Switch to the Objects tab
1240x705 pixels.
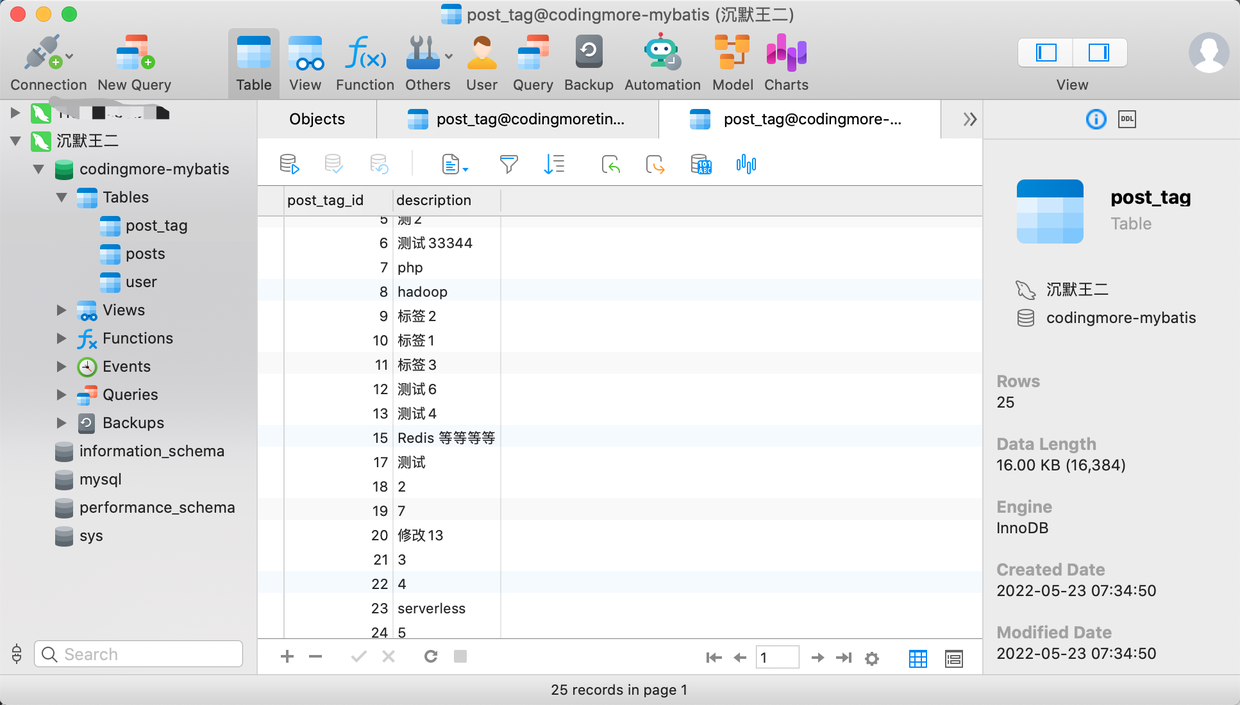[317, 119]
